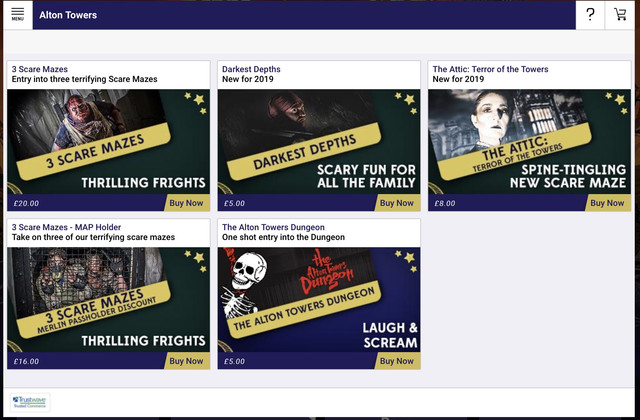Viewport: 640px width, 420px height.
Task: Open the shopping cart icon
Action: click(x=620, y=15)
